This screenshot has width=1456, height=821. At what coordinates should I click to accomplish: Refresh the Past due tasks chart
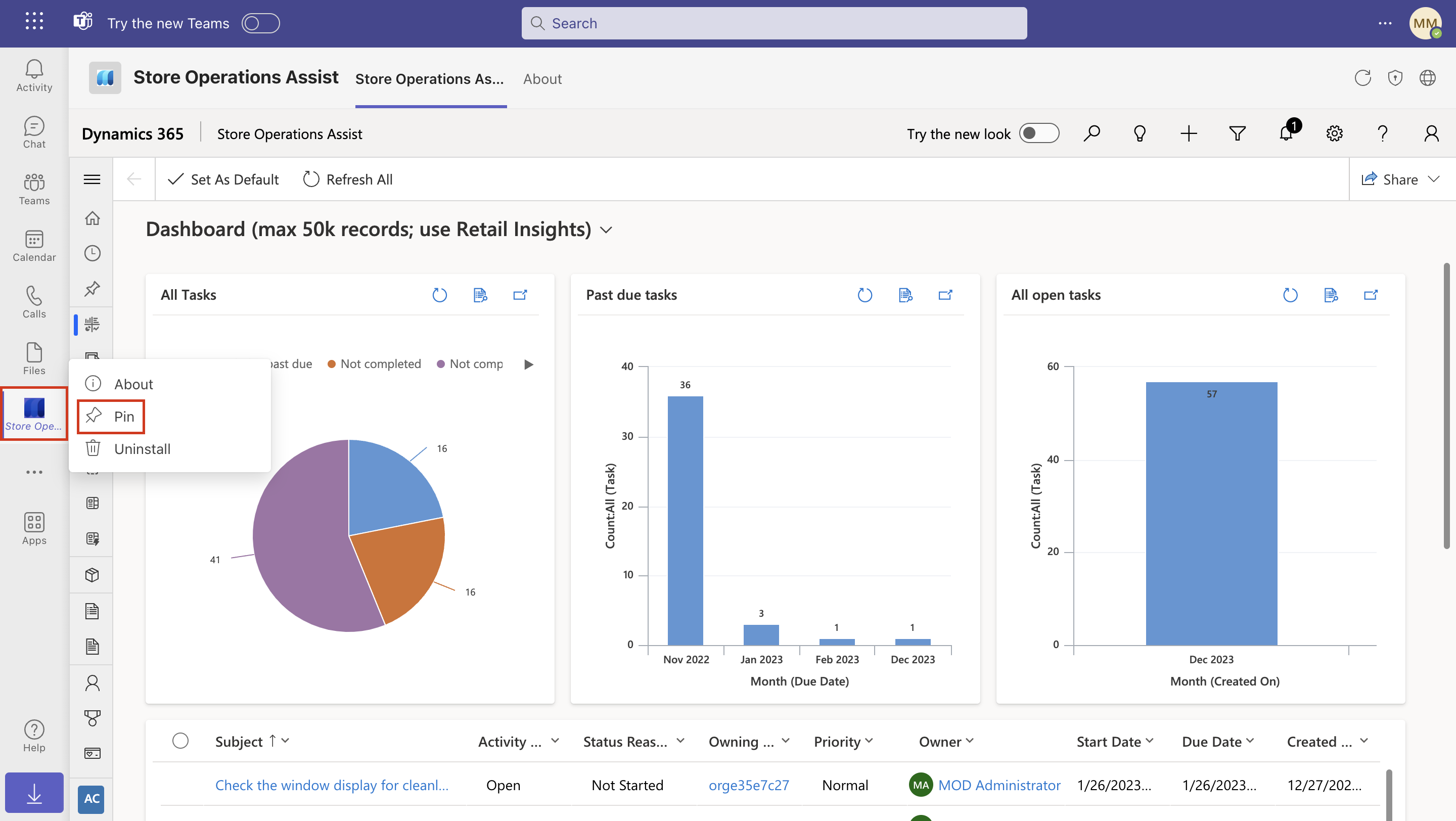[864, 295]
